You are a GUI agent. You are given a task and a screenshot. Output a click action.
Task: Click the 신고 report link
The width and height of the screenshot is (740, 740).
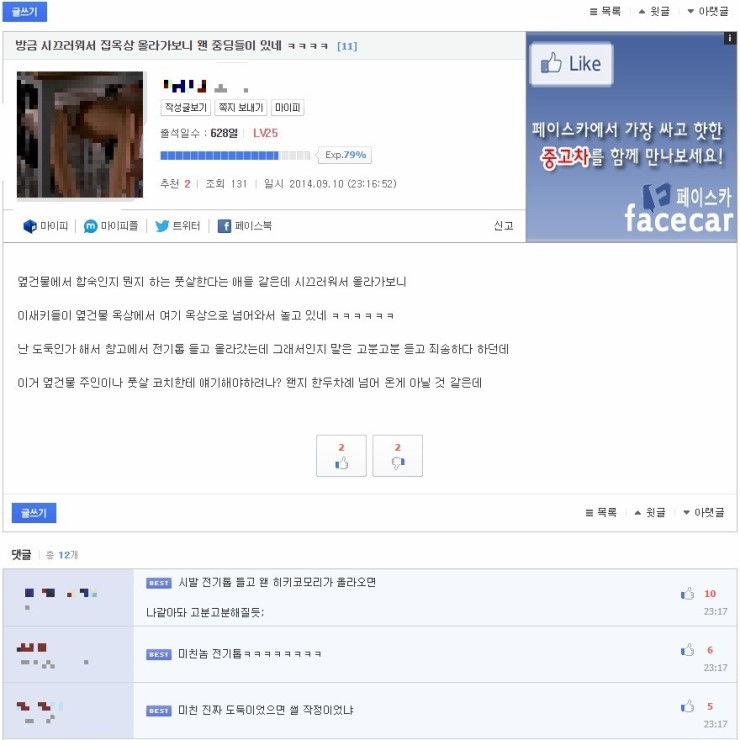pos(503,226)
